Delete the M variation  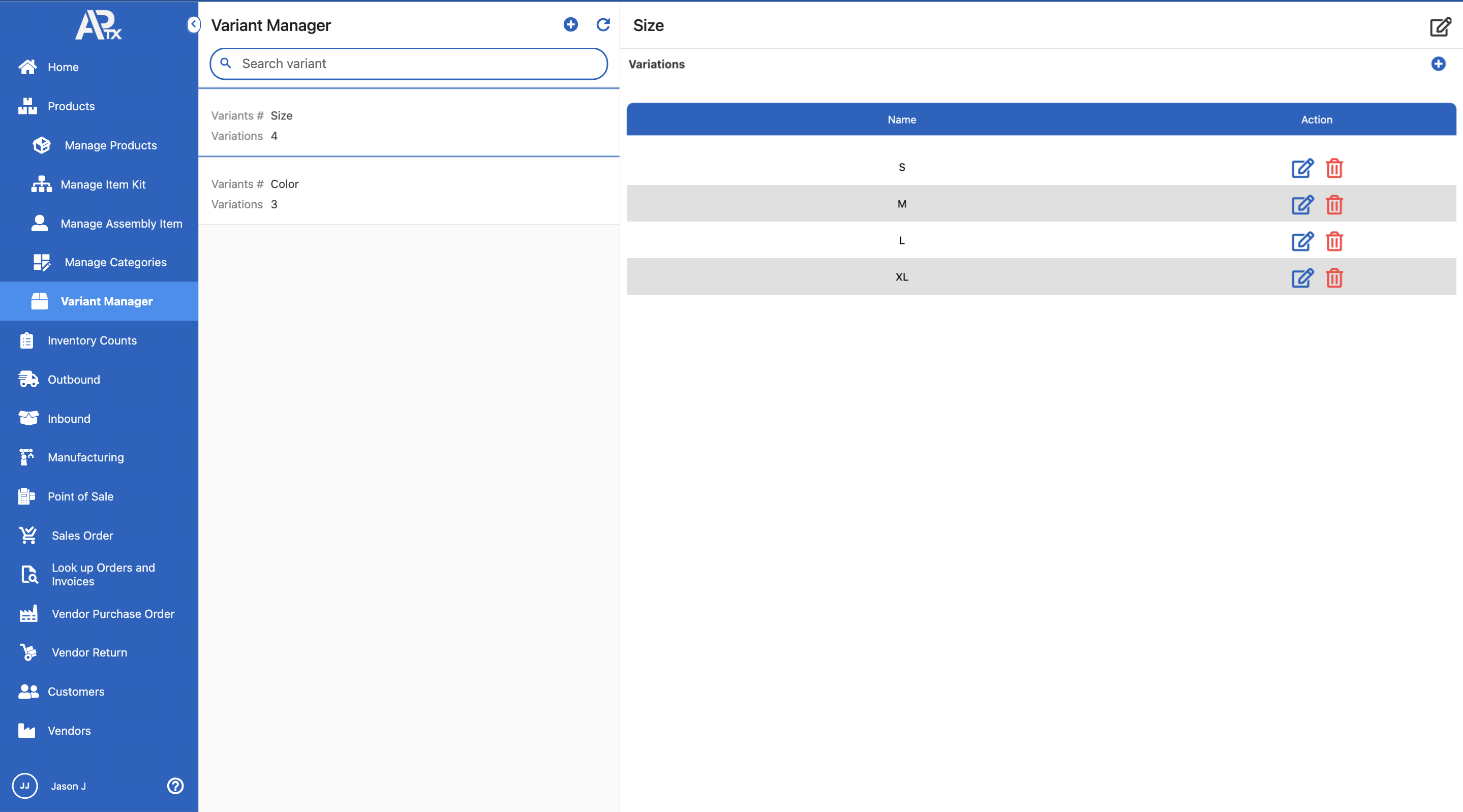[x=1334, y=205]
